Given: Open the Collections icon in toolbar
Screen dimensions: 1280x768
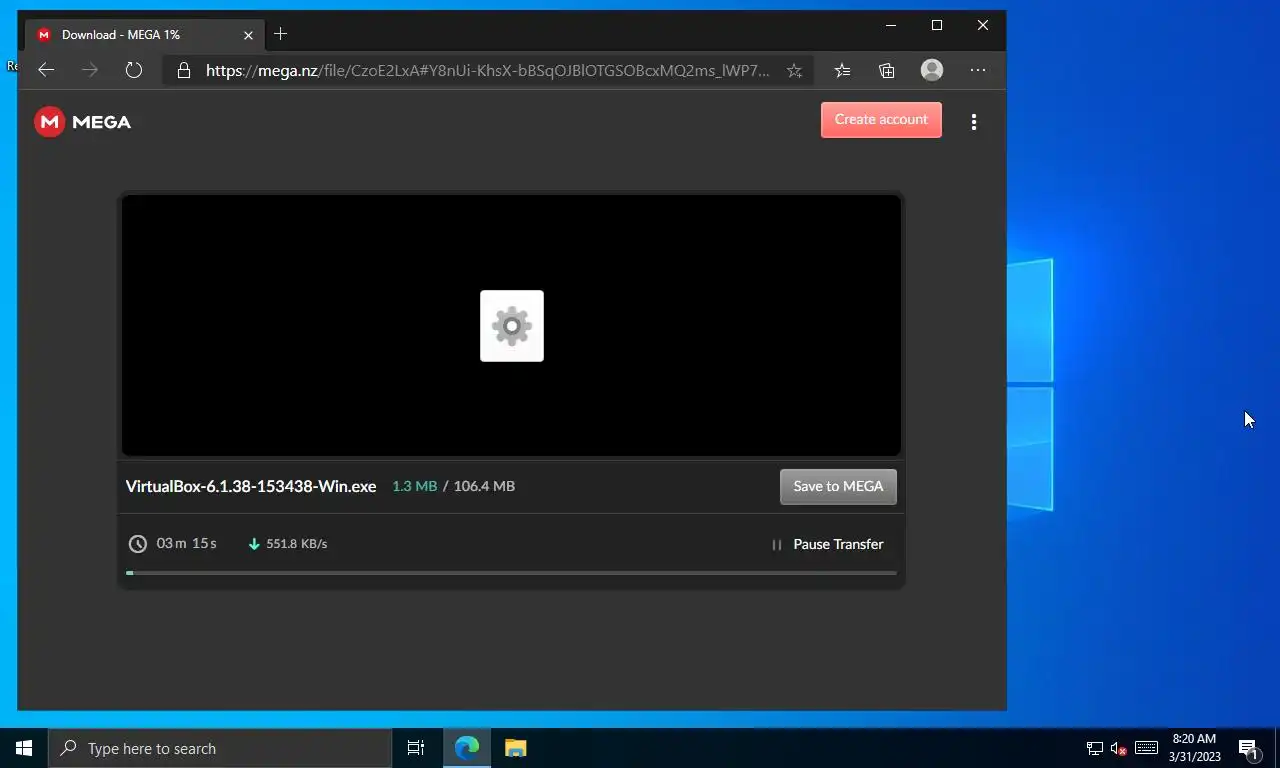Looking at the screenshot, I should pyautogui.click(x=887, y=70).
